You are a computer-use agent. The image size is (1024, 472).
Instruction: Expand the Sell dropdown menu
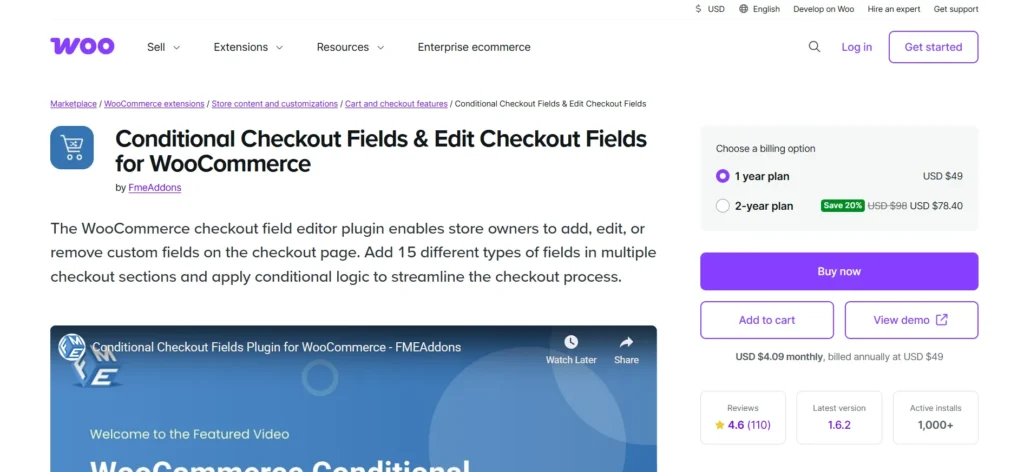[x=164, y=47]
